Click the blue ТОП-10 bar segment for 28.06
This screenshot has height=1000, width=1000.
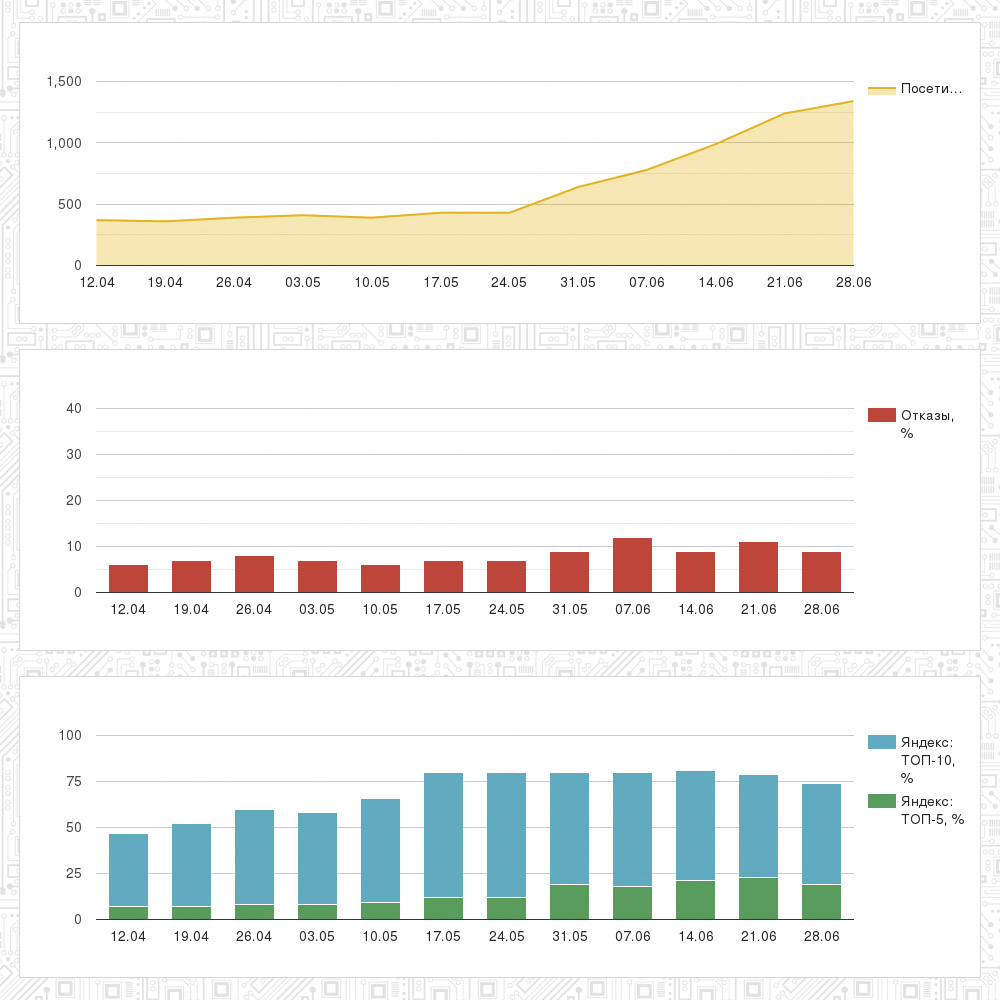821,834
